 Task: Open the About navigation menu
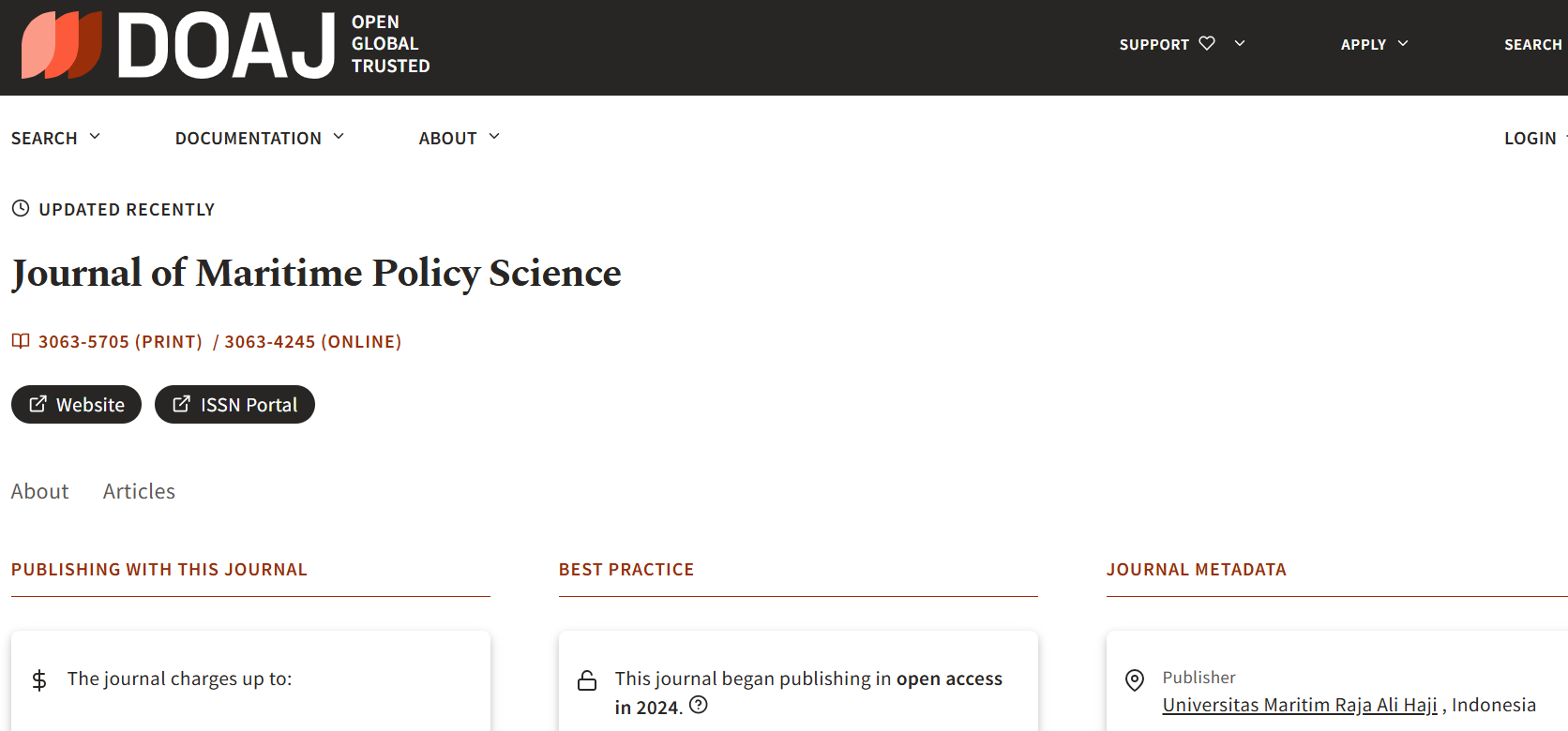[x=459, y=138]
